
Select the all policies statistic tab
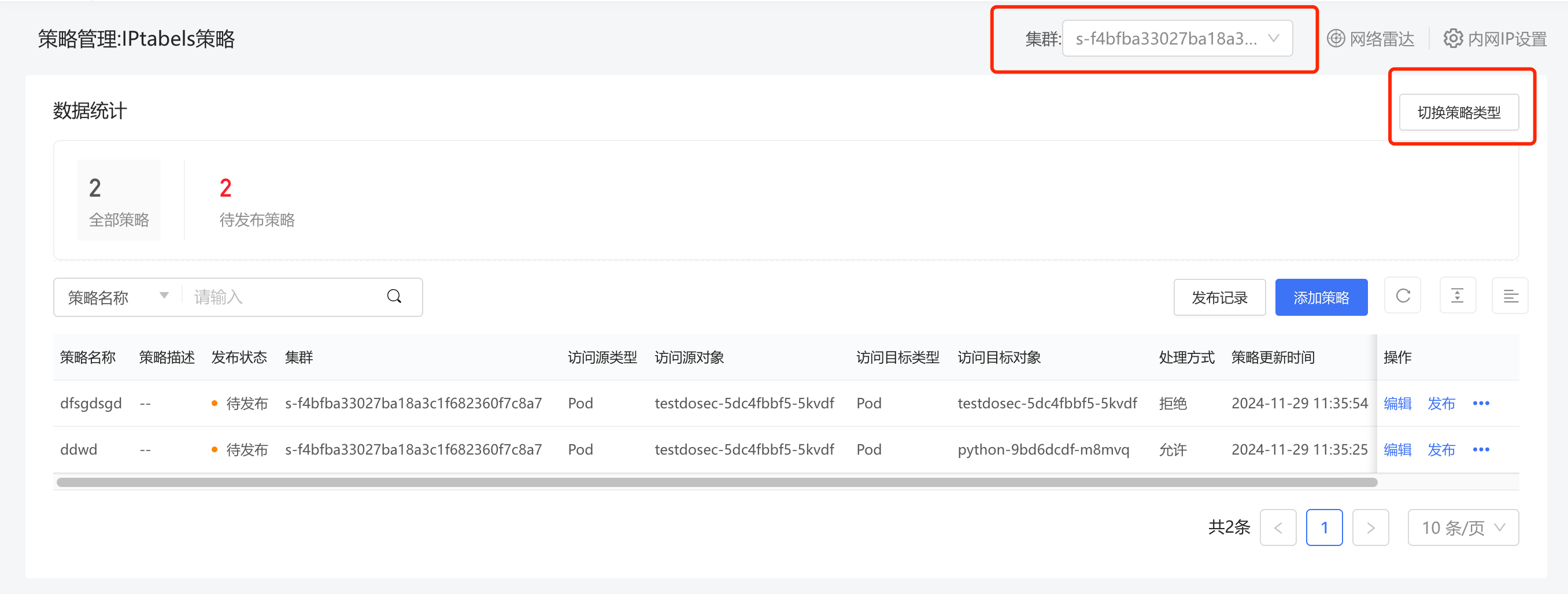(119, 201)
